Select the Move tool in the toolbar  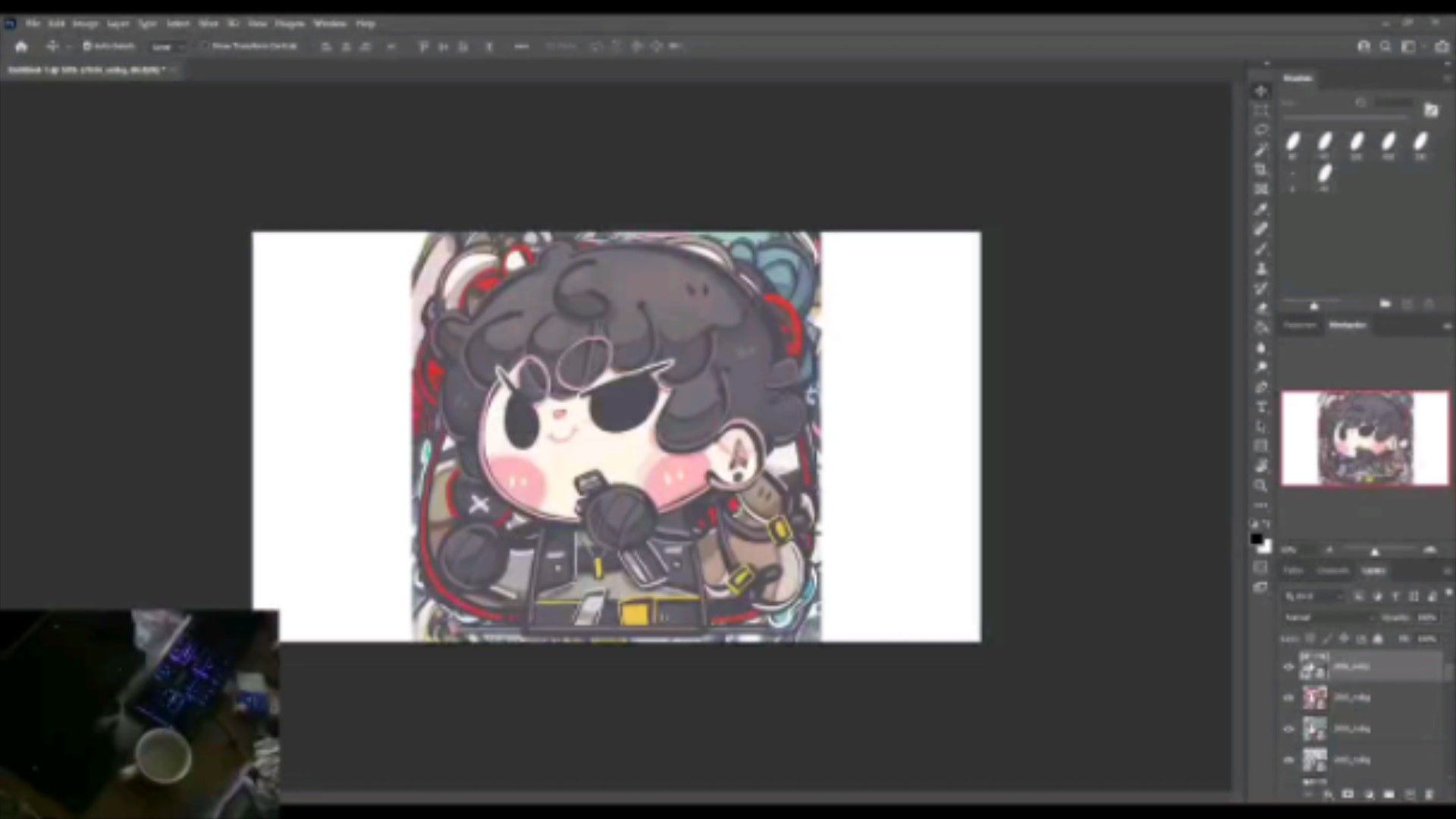click(1261, 91)
